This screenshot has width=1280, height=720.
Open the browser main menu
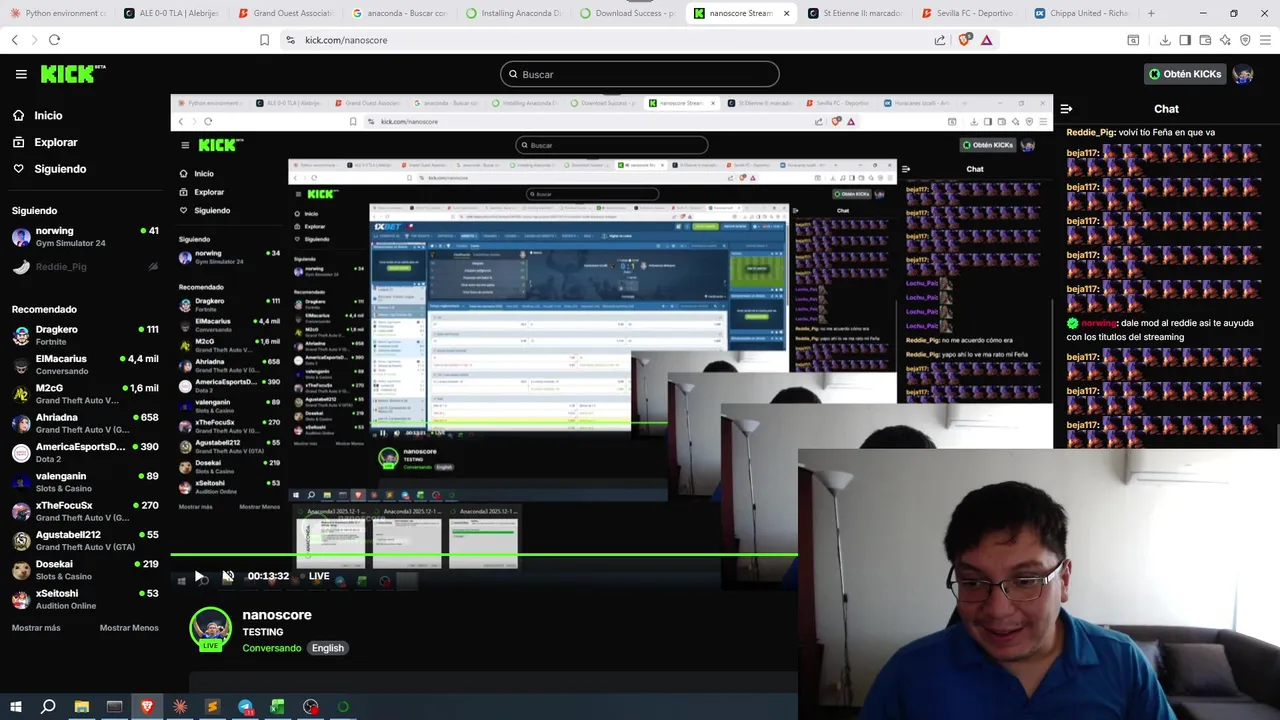pyautogui.click(x=1265, y=40)
